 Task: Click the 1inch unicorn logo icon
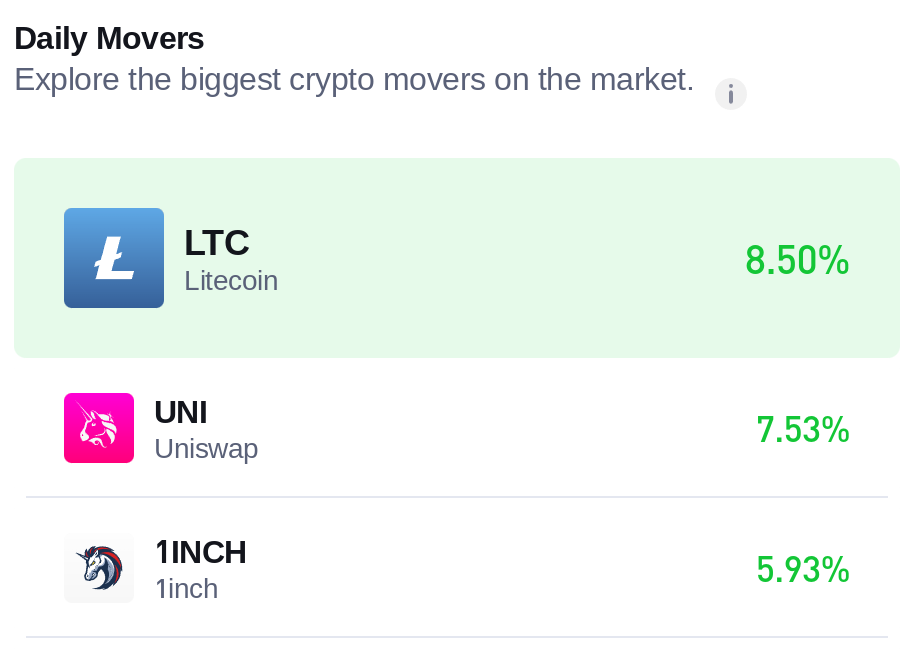tap(99, 568)
